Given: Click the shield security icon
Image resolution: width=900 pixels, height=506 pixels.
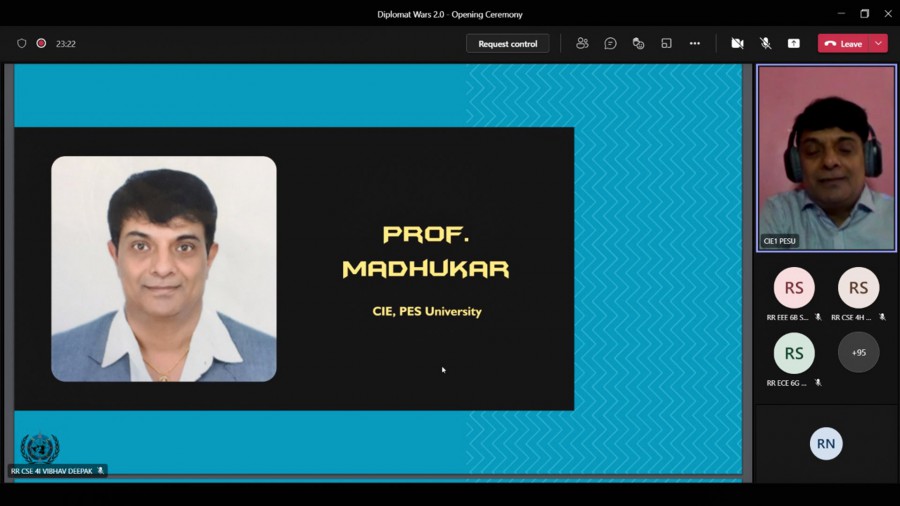Looking at the screenshot, I should click(x=22, y=44).
